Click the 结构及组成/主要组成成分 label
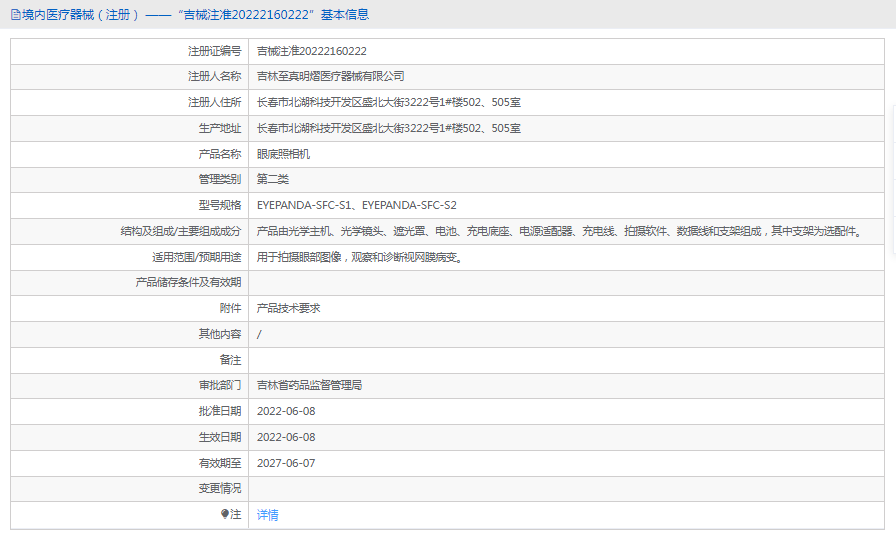Image resolution: width=896 pixels, height=537 pixels. pyautogui.click(x=181, y=231)
